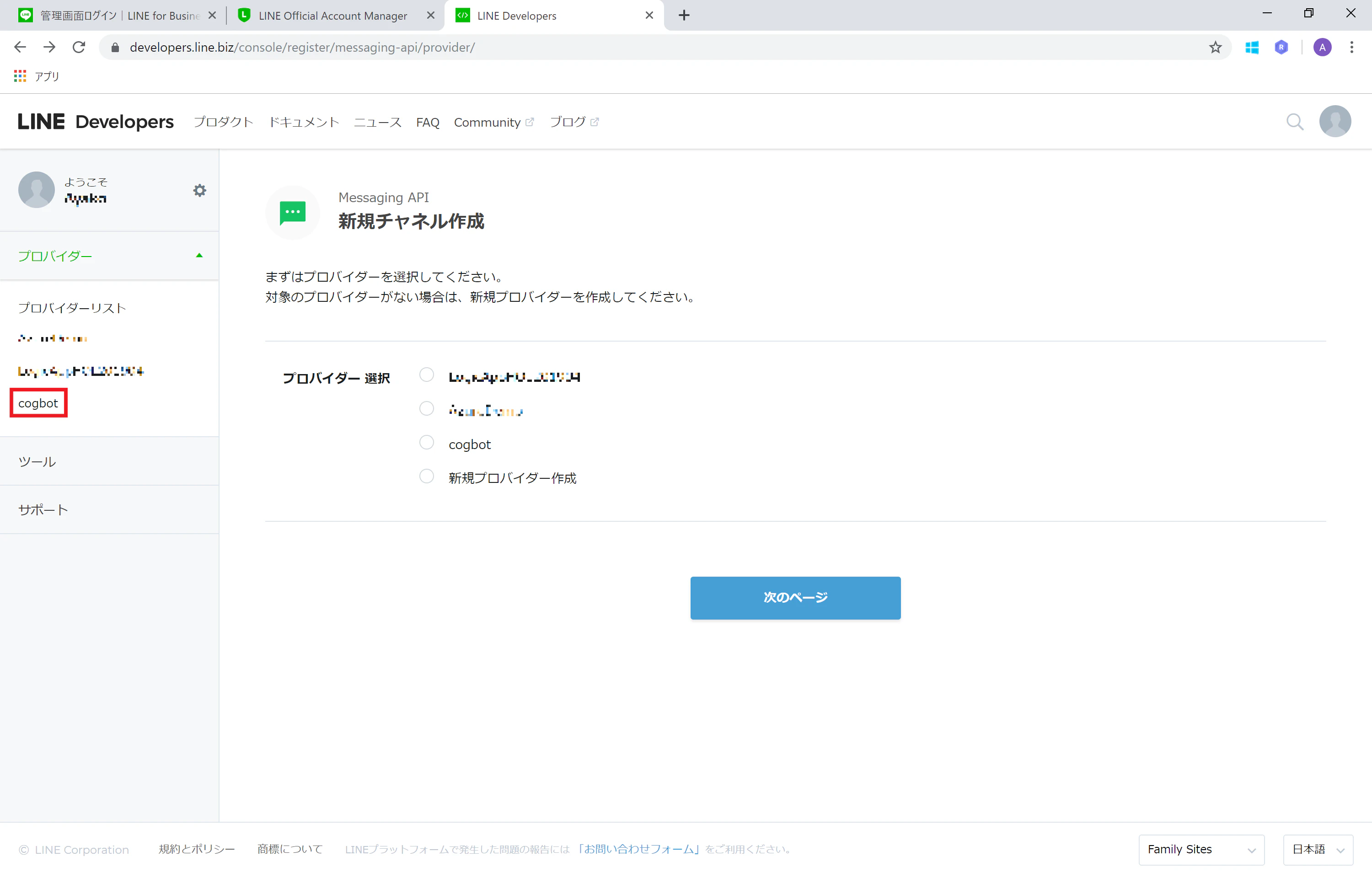The image size is (1372, 878).
Task: Open the search magnifier icon
Action: (x=1294, y=122)
